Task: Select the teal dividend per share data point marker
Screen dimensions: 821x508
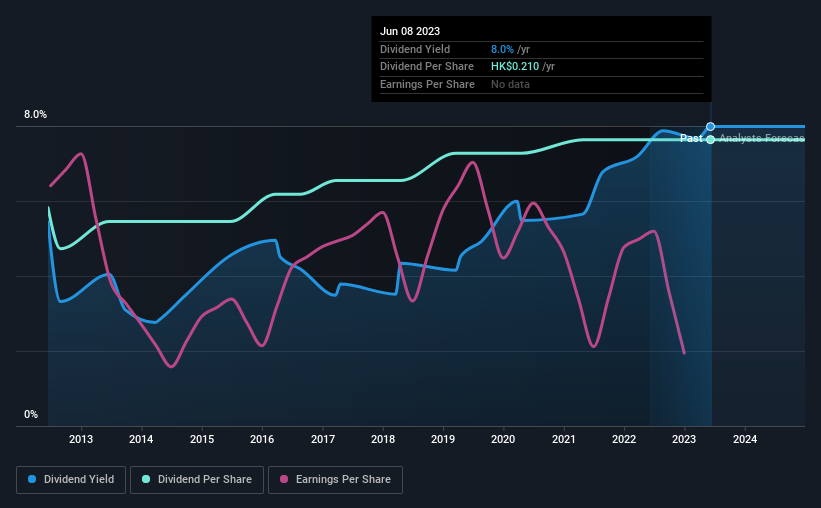Action: 711,140
